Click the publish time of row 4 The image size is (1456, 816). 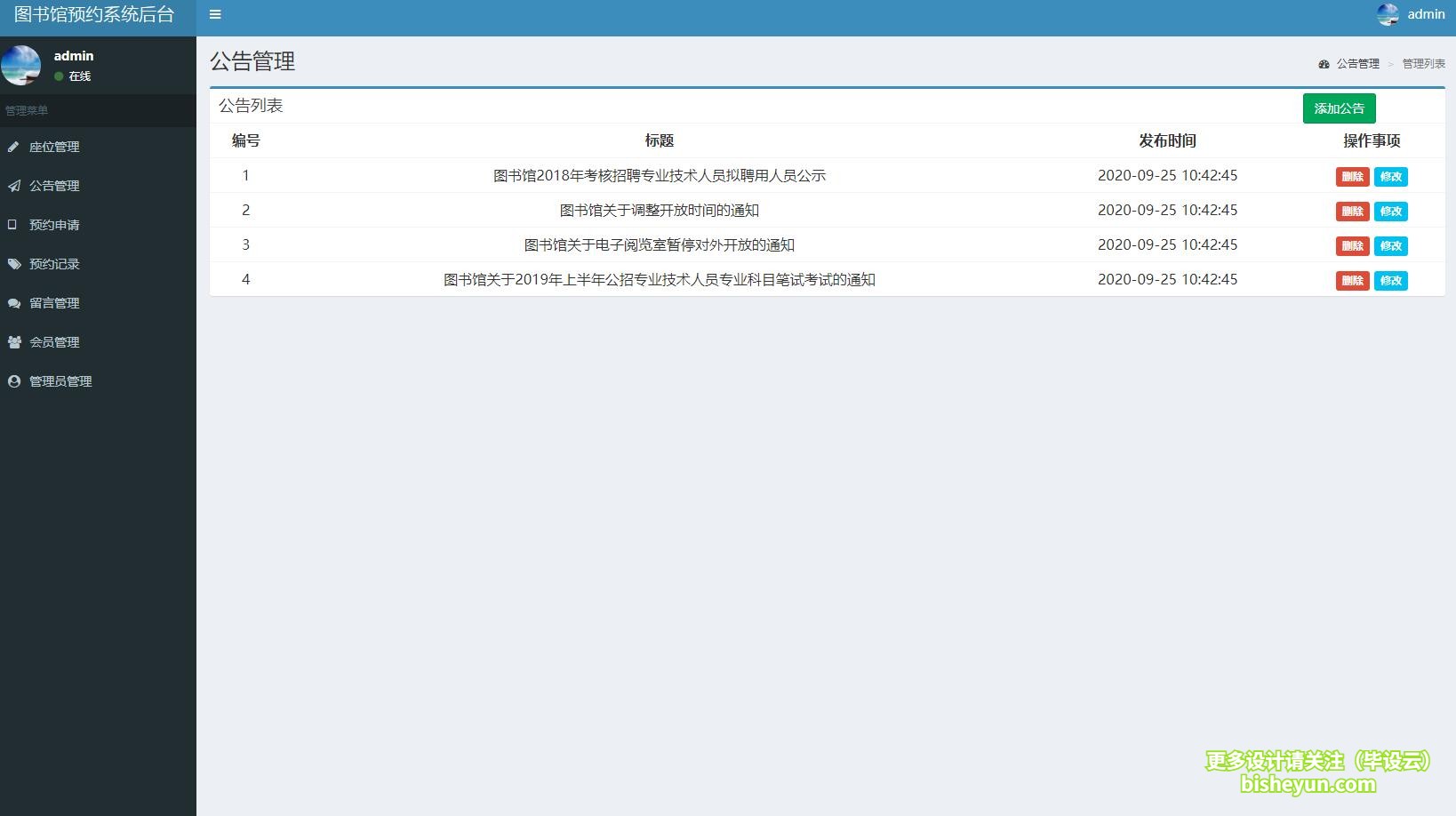point(1167,280)
